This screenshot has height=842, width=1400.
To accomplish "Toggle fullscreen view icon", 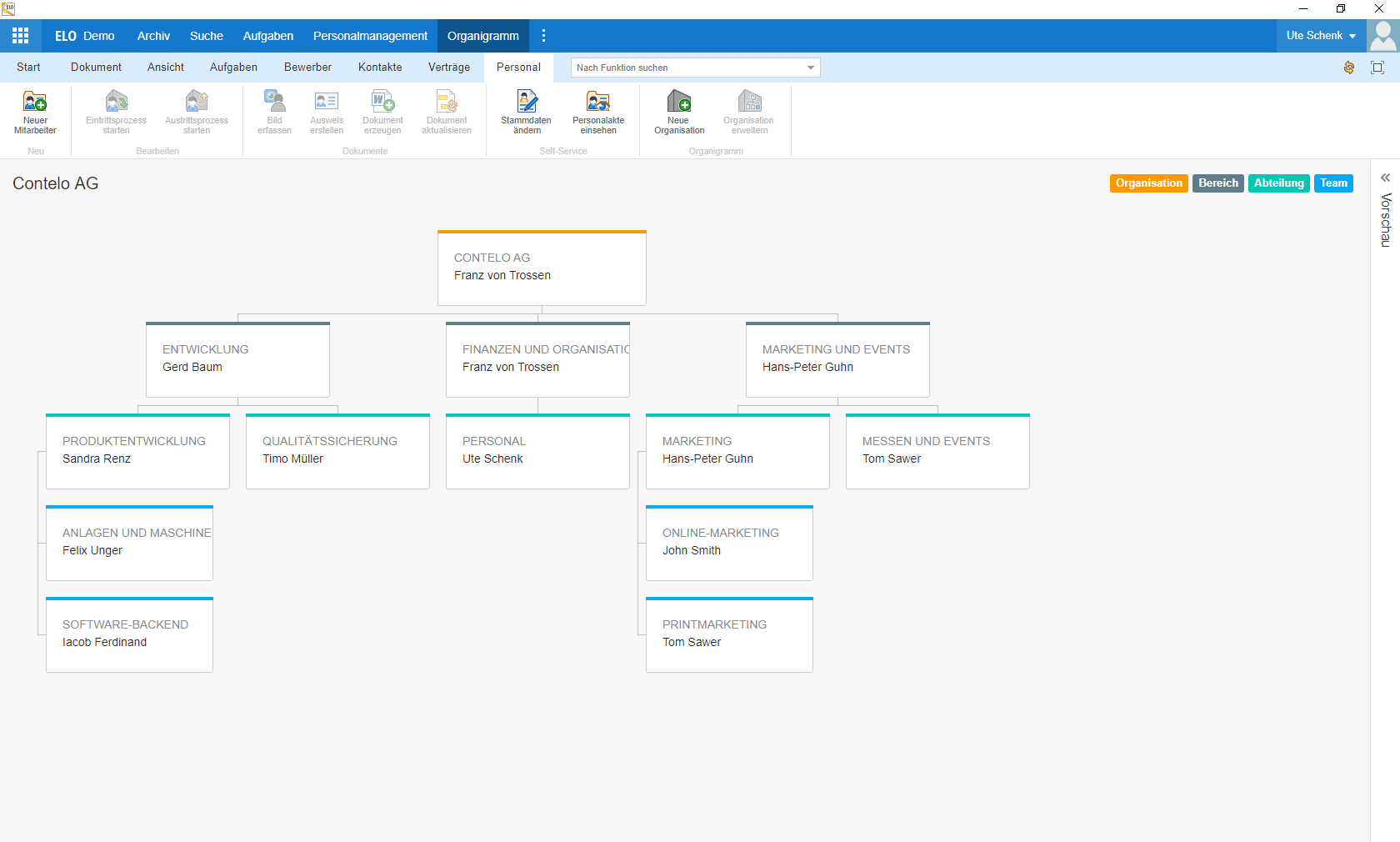I will [1377, 68].
